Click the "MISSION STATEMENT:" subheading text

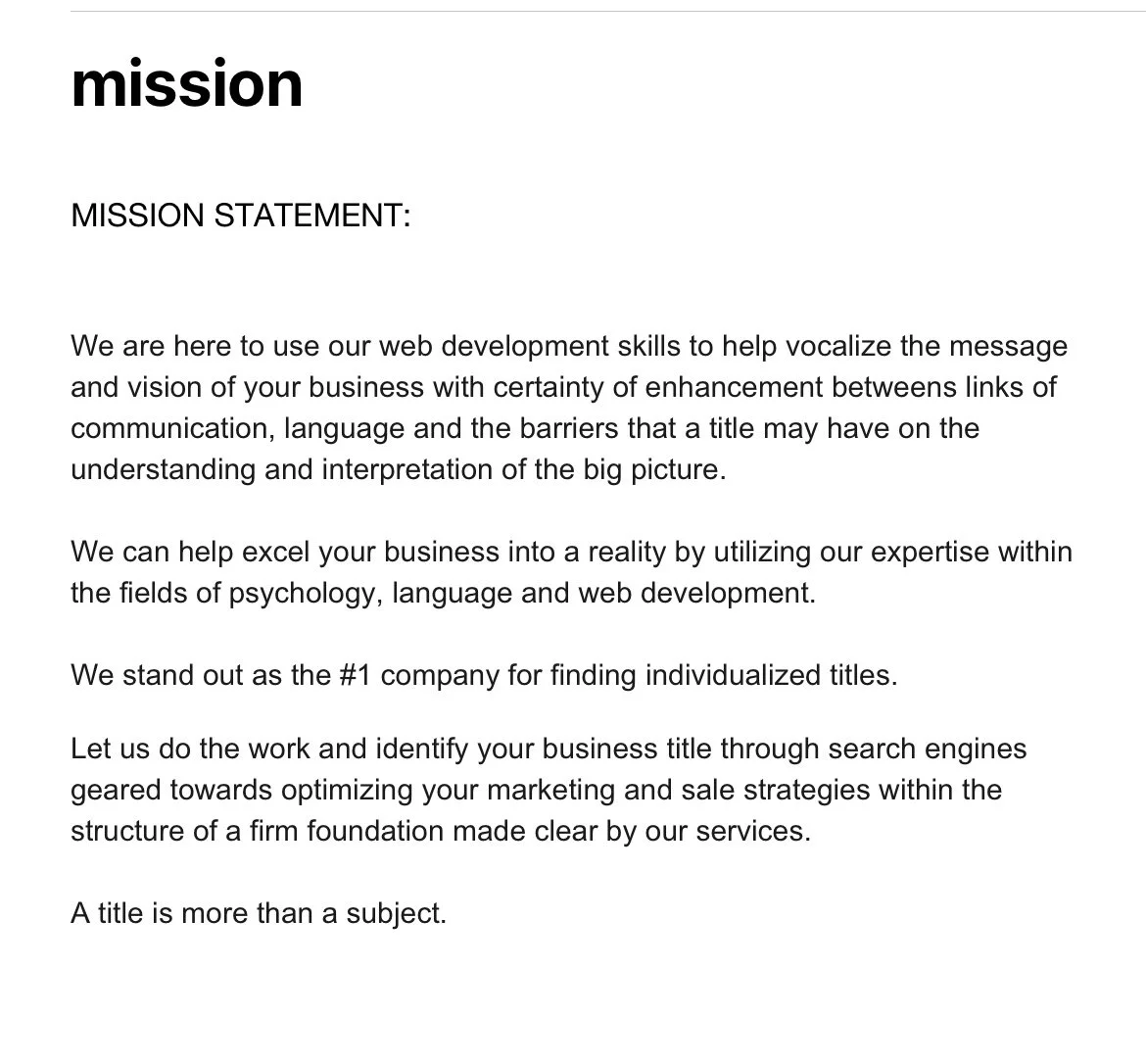[240, 216]
